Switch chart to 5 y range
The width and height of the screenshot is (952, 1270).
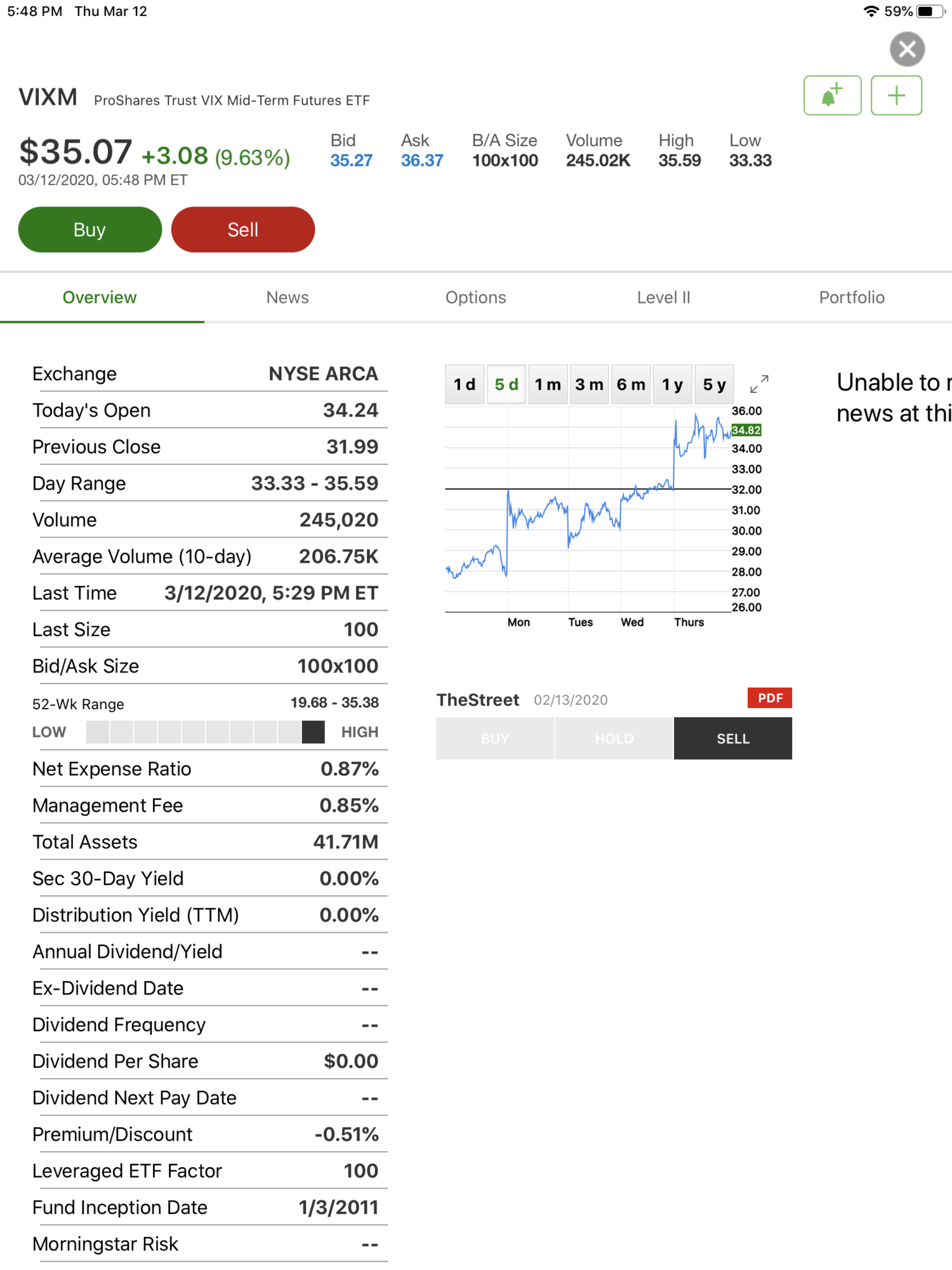click(x=714, y=384)
